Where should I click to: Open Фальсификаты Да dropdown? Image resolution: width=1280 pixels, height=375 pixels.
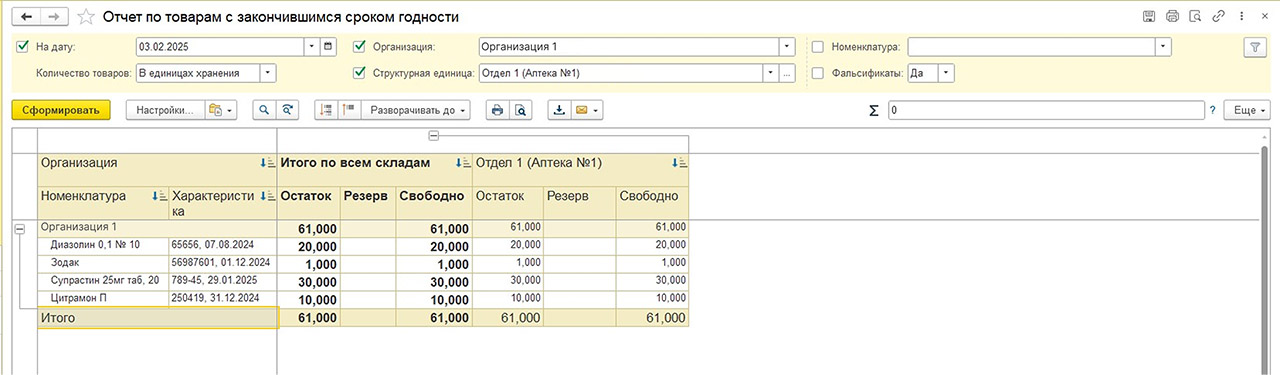point(945,73)
